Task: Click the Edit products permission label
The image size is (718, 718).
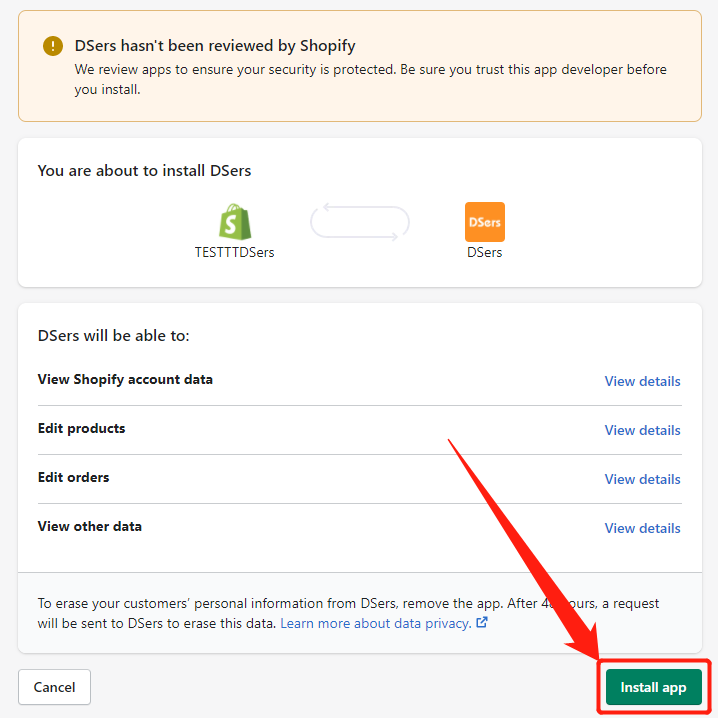Action: click(82, 429)
